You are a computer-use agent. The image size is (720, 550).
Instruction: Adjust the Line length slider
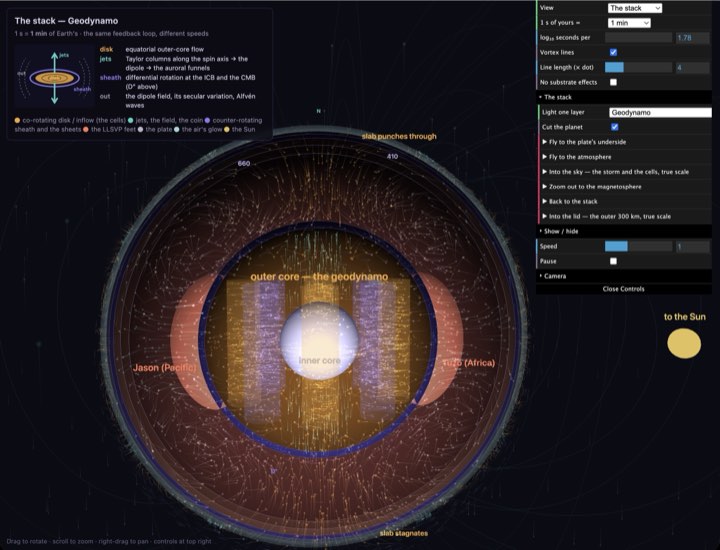(638, 67)
